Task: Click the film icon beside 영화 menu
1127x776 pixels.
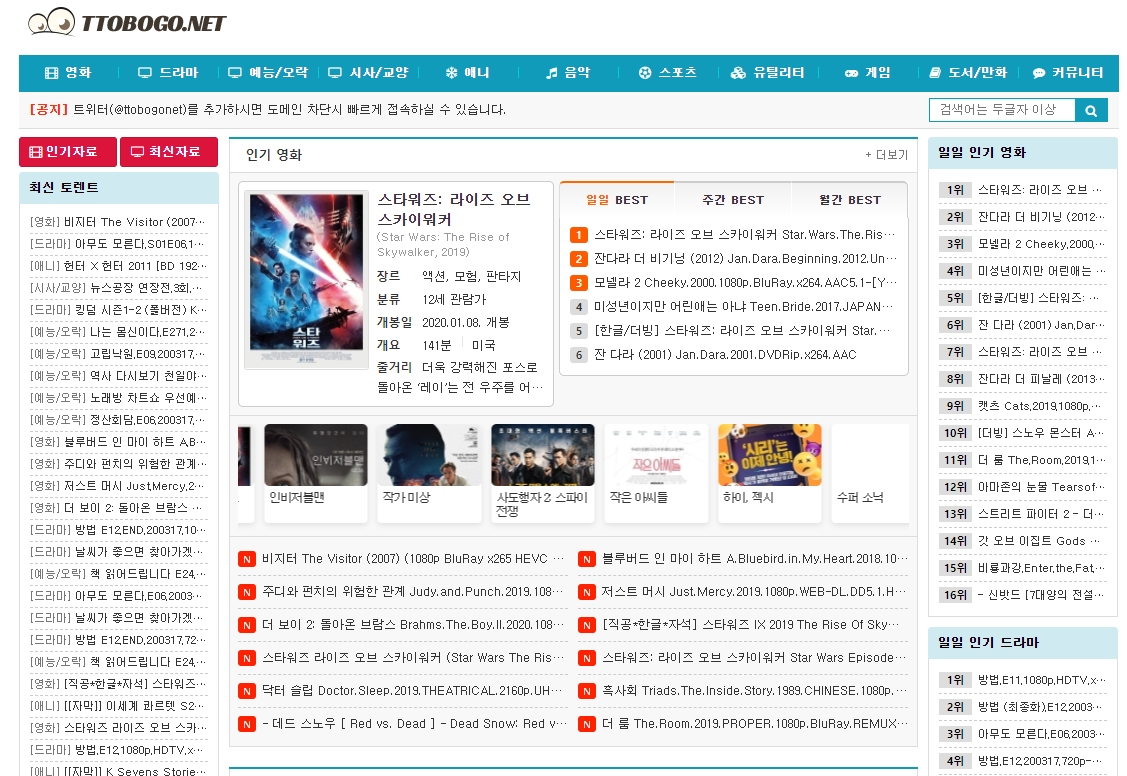Action: point(51,73)
